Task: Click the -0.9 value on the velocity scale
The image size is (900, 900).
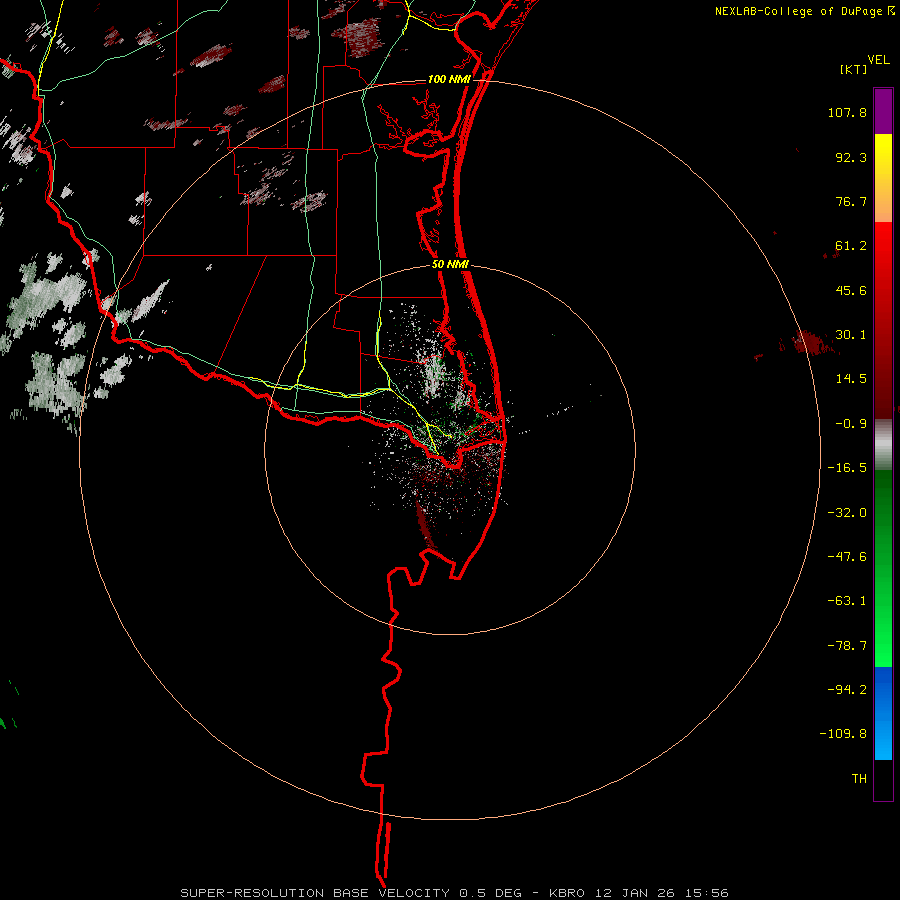Action: 851,424
